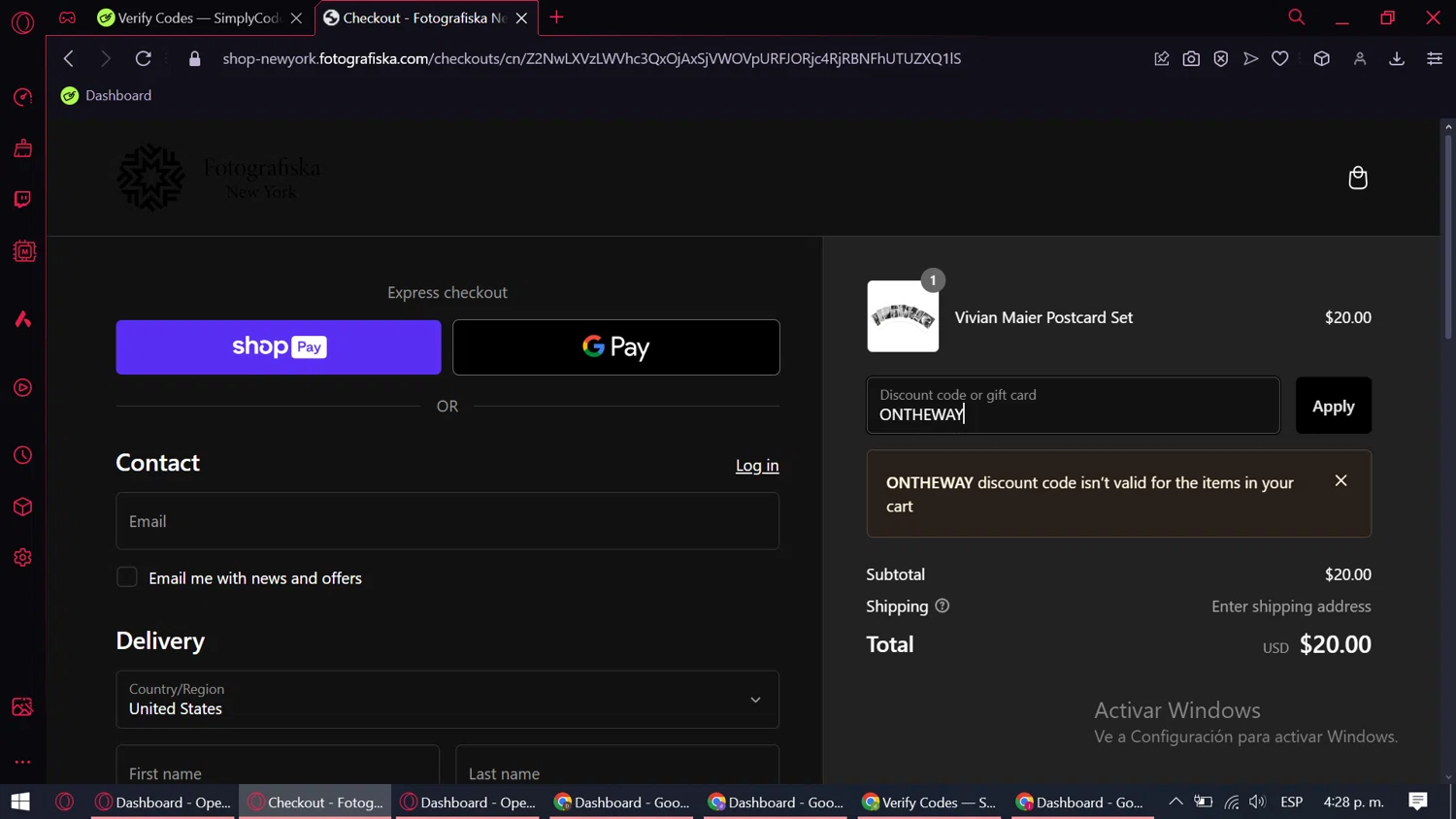The image size is (1456, 819).
Task: Go back to previous page
Action: coord(68,58)
